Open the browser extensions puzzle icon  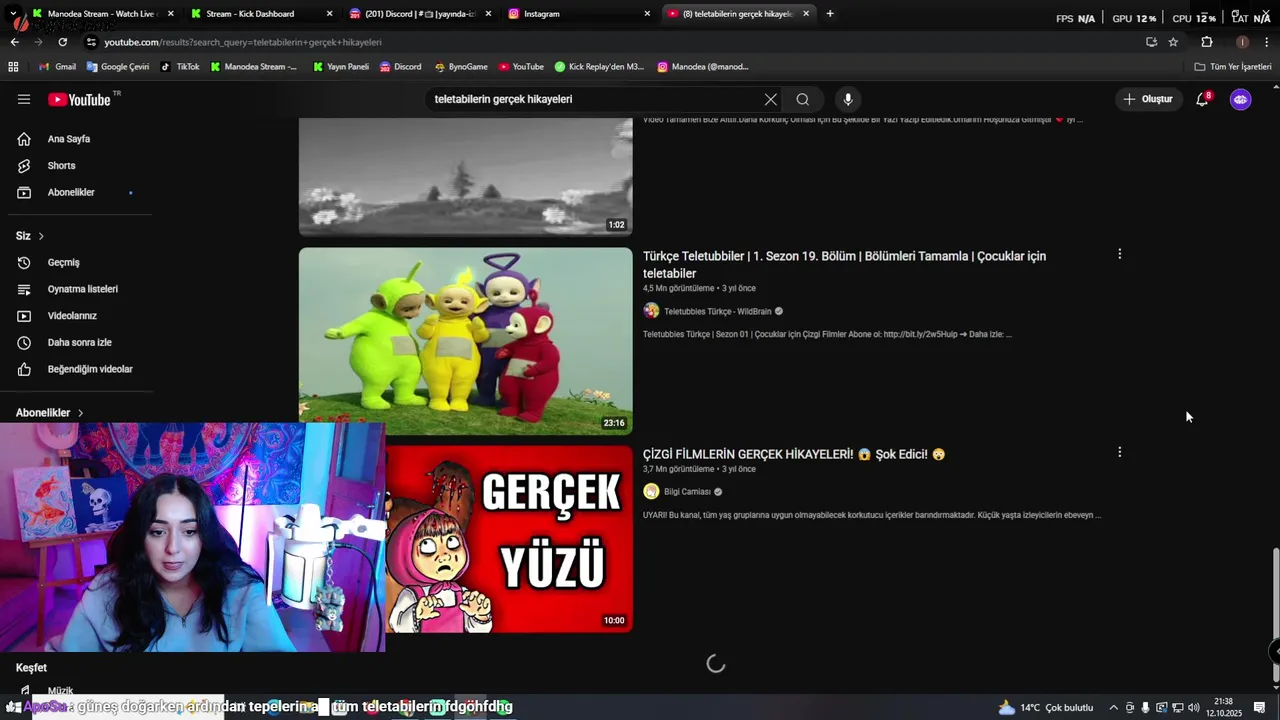1207,42
